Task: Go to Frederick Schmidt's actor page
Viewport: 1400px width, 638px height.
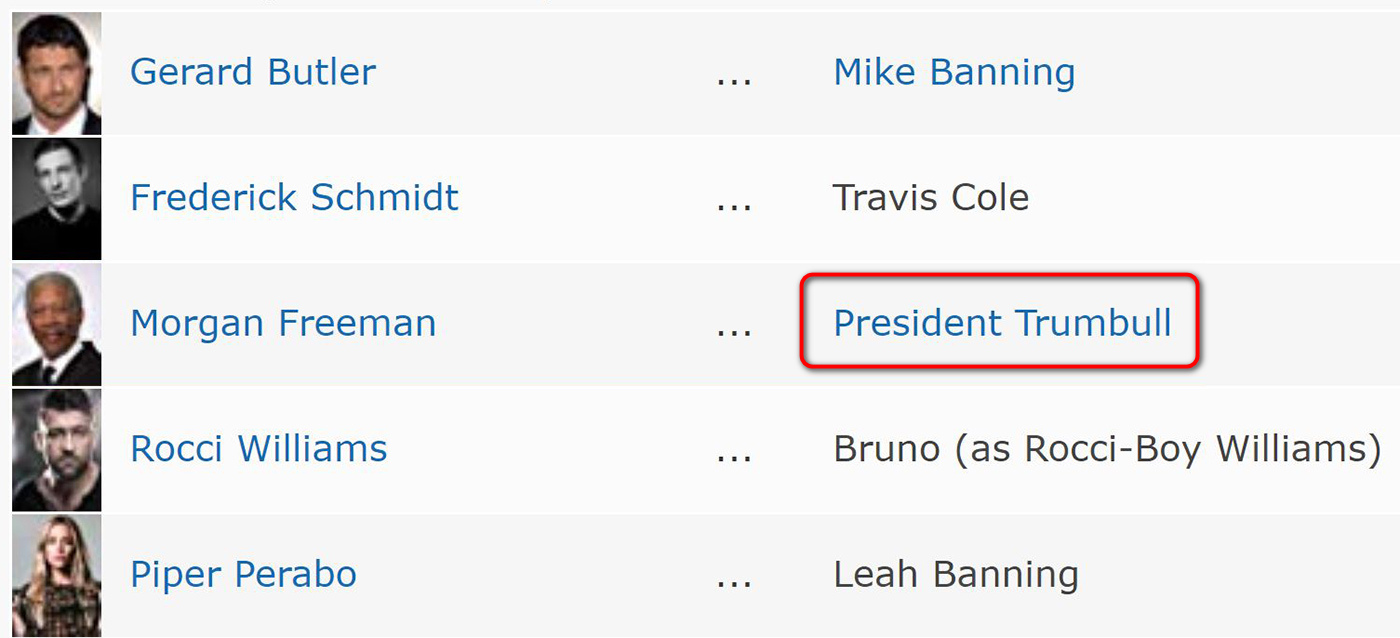Action: pyautogui.click(x=294, y=198)
